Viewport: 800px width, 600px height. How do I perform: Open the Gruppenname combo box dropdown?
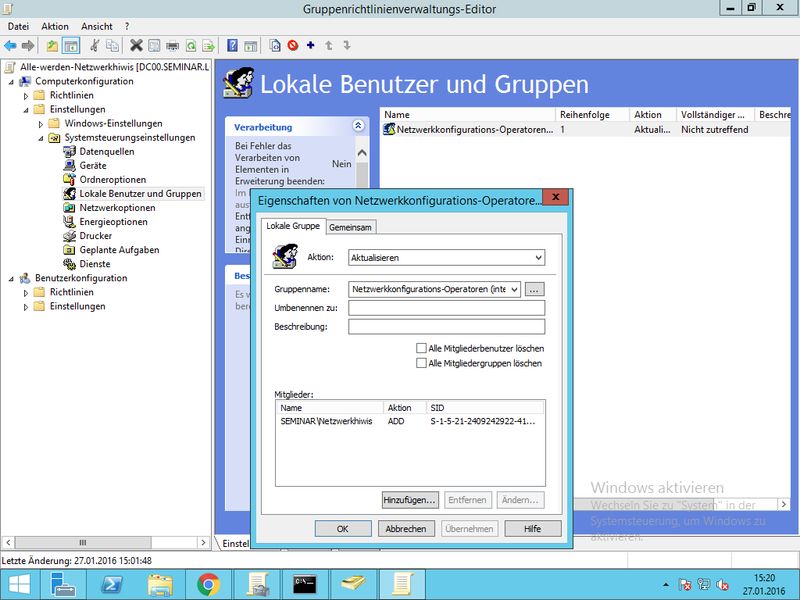515,289
